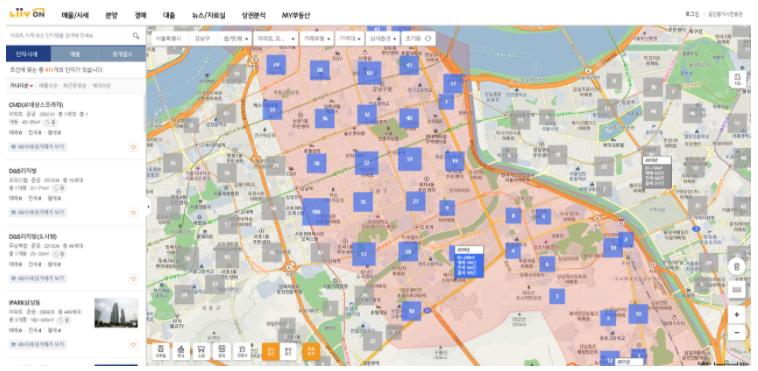Image resolution: width=758 pixels, height=371 pixels.
Task: Open 대출 menu
Action: 169,15
